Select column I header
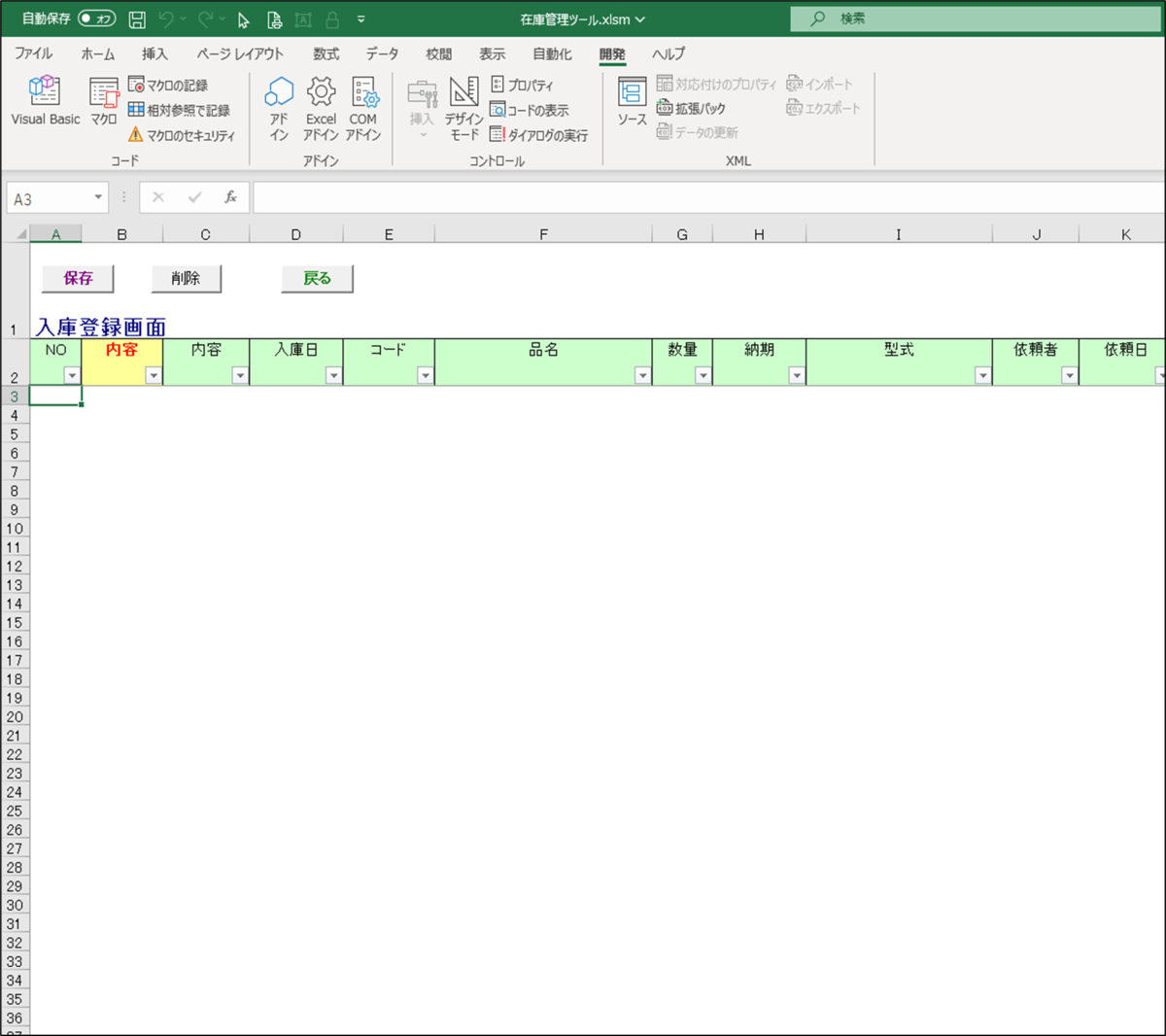This screenshot has height=1036, width=1166. pyautogui.click(x=899, y=234)
